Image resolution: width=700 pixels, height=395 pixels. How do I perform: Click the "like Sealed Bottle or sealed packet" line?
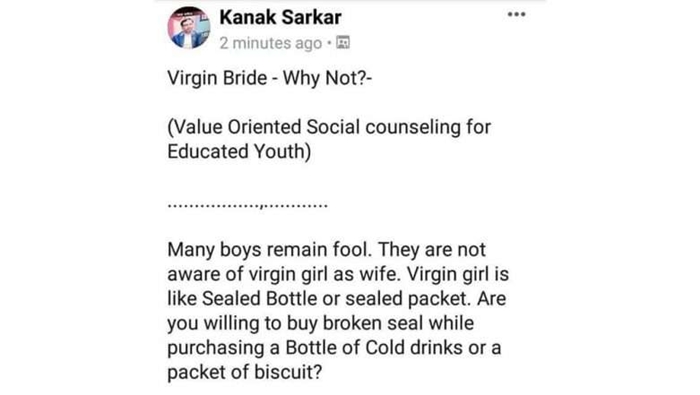(337, 299)
